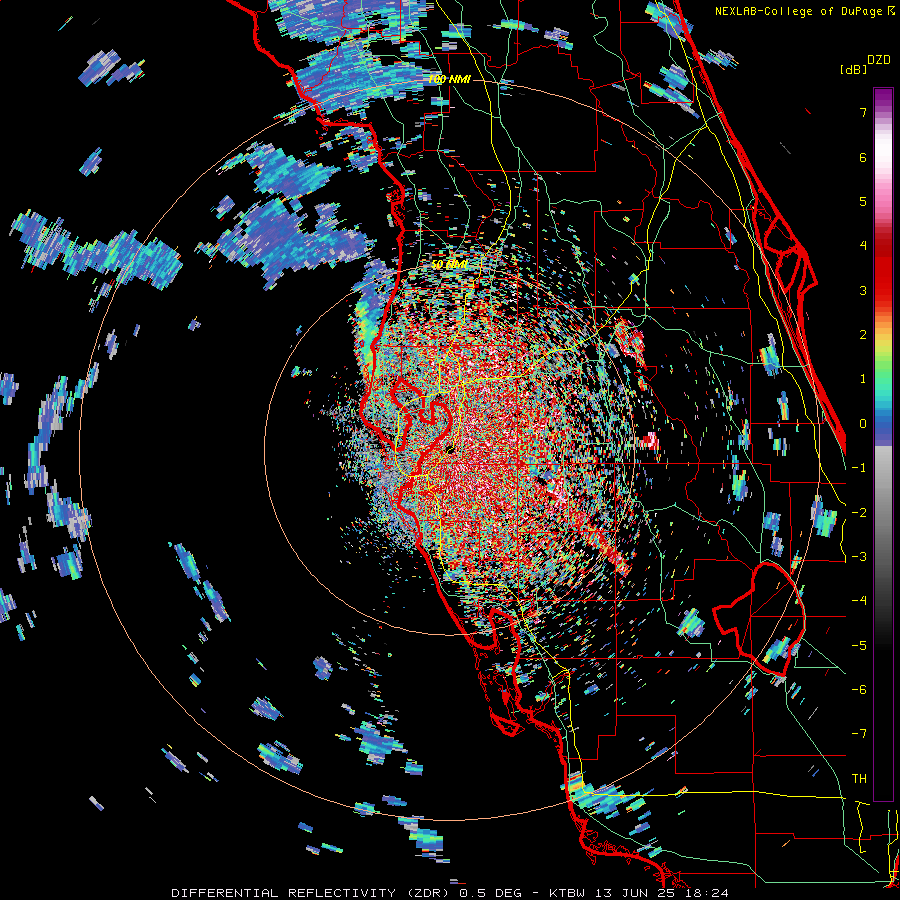This screenshot has width=900, height=900.
Task: Click the 4 value on the scale
Action: click(x=863, y=246)
